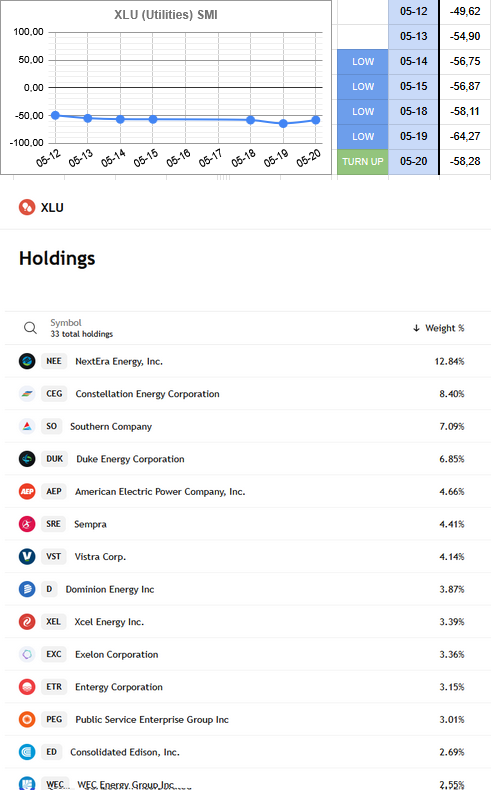Click the XLU fund logo icon
This screenshot has width=491, height=790.
(x=27, y=207)
